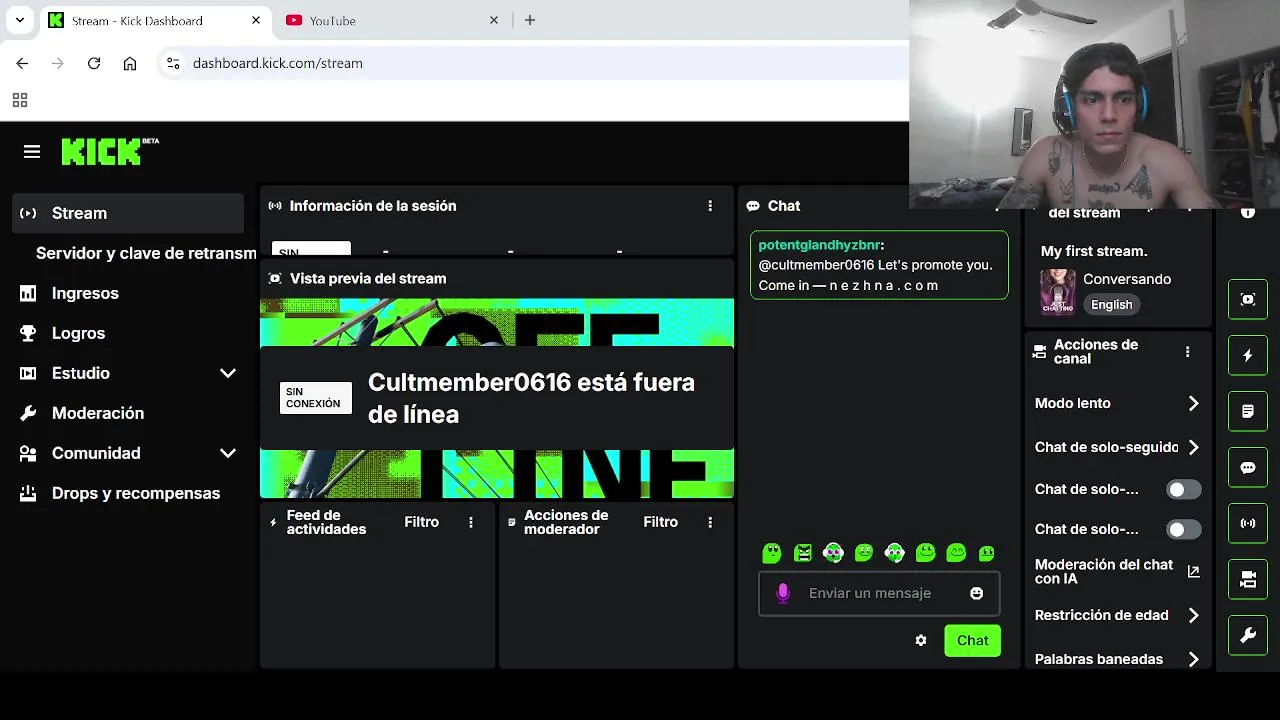Click the Kick Beta logo
Screen dimensions: 1280x720
click(110, 151)
